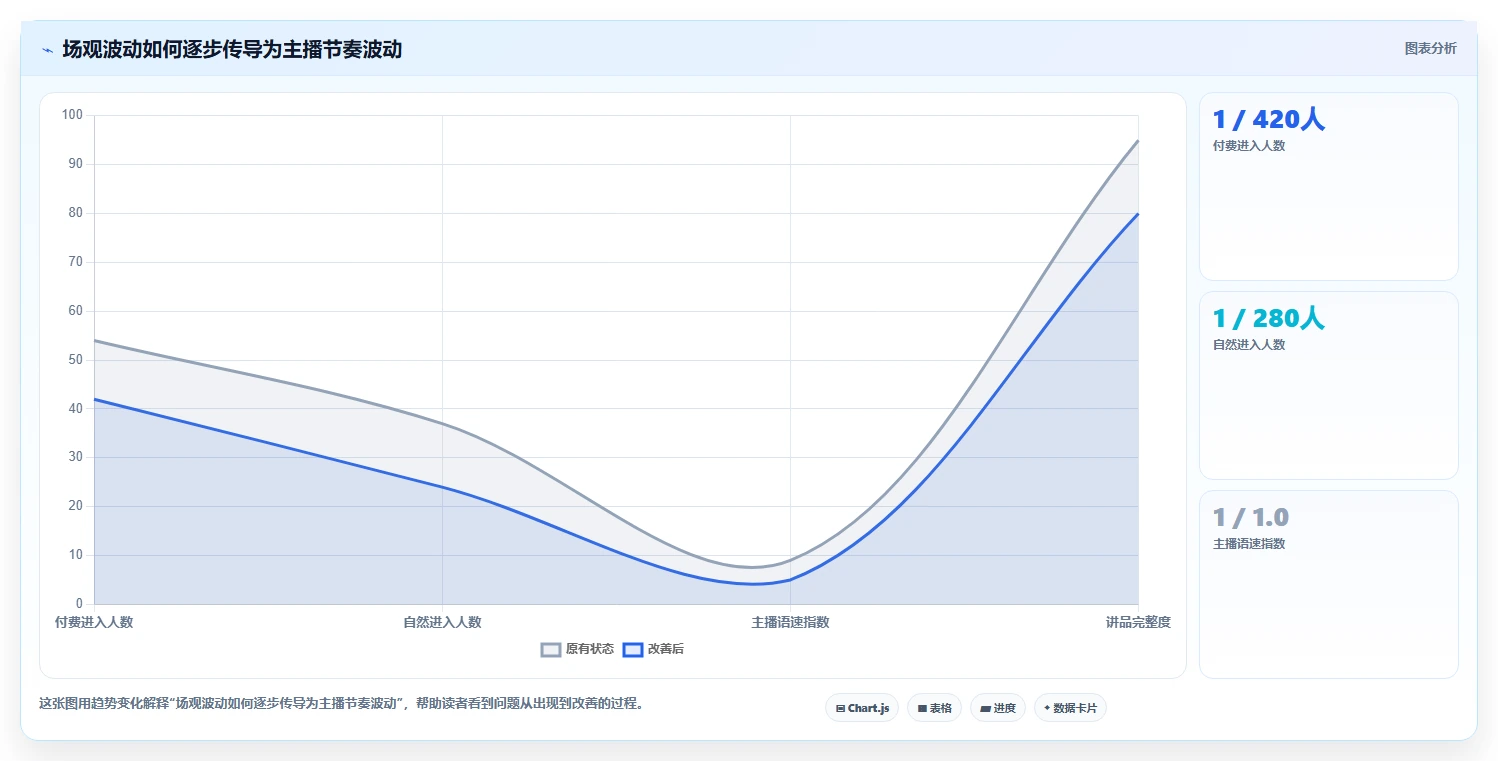Click the 主播语速指数 caption in third card
The image size is (1498, 761).
[x=1249, y=543]
